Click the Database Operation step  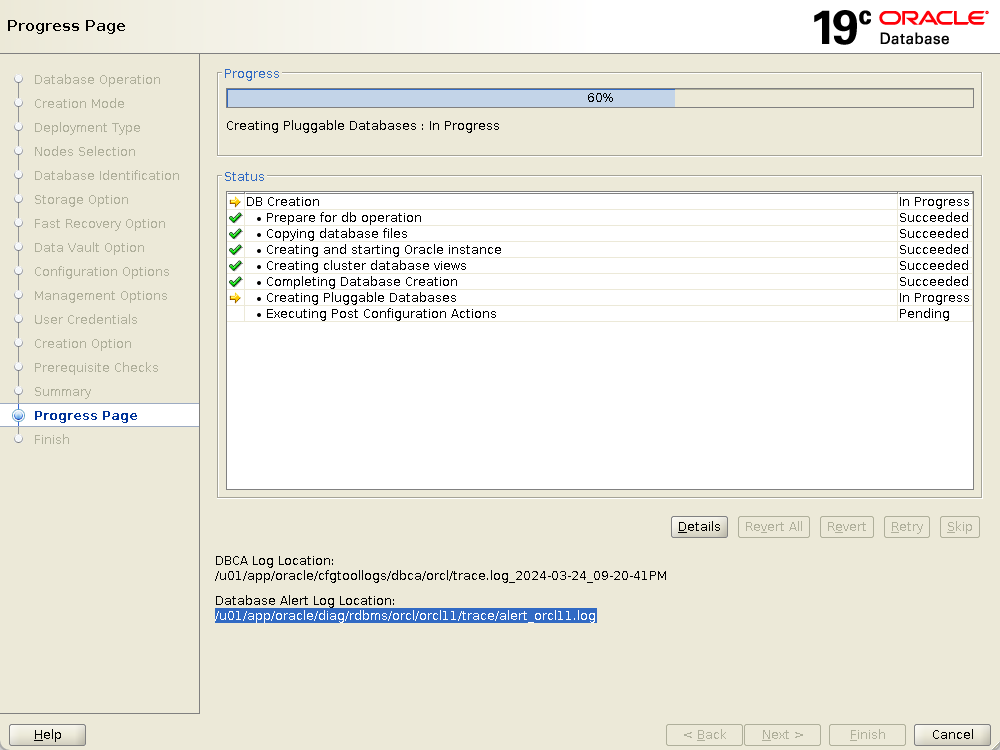pyautogui.click(x=96, y=80)
